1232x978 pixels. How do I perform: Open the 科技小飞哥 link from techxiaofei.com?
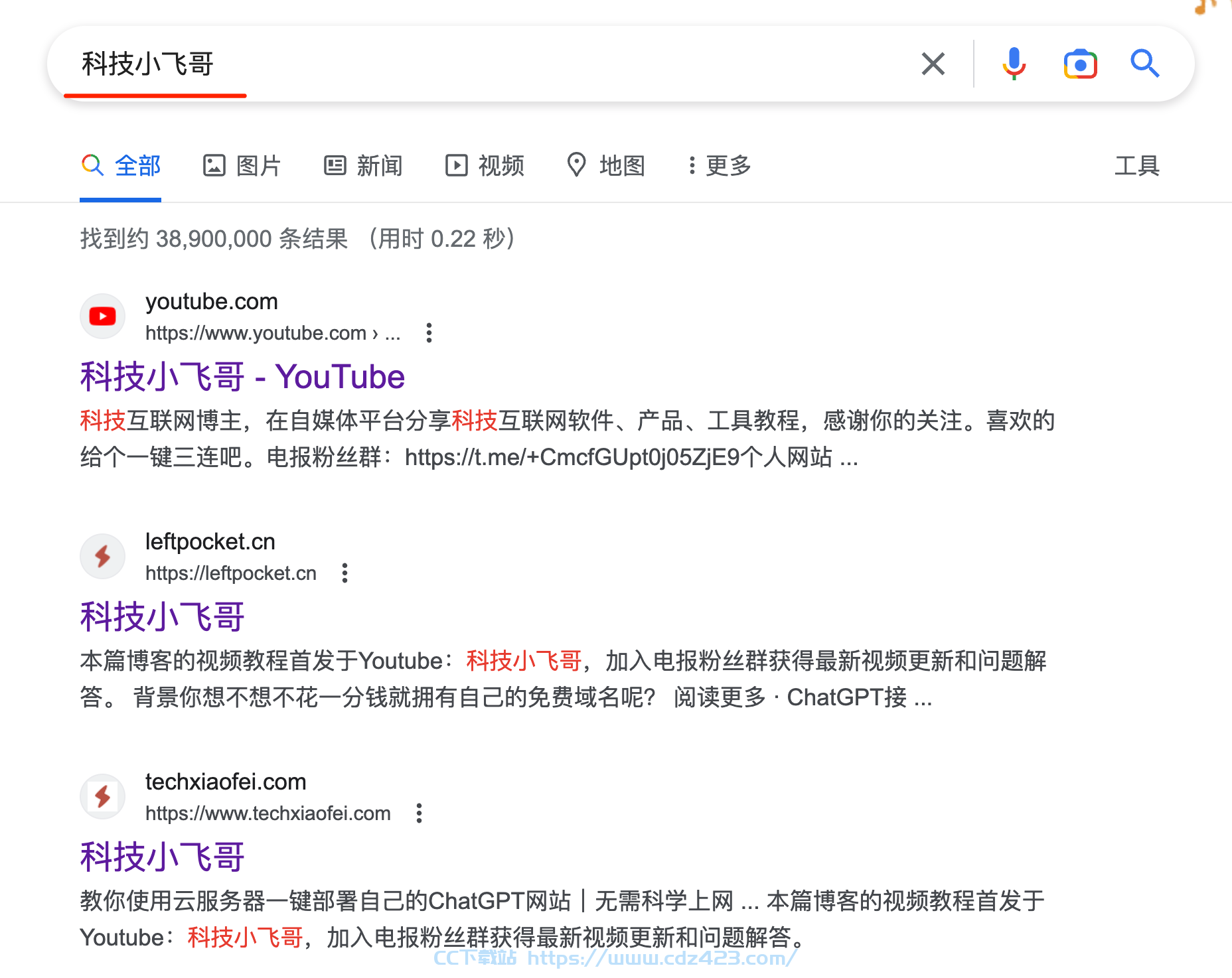[162, 857]
